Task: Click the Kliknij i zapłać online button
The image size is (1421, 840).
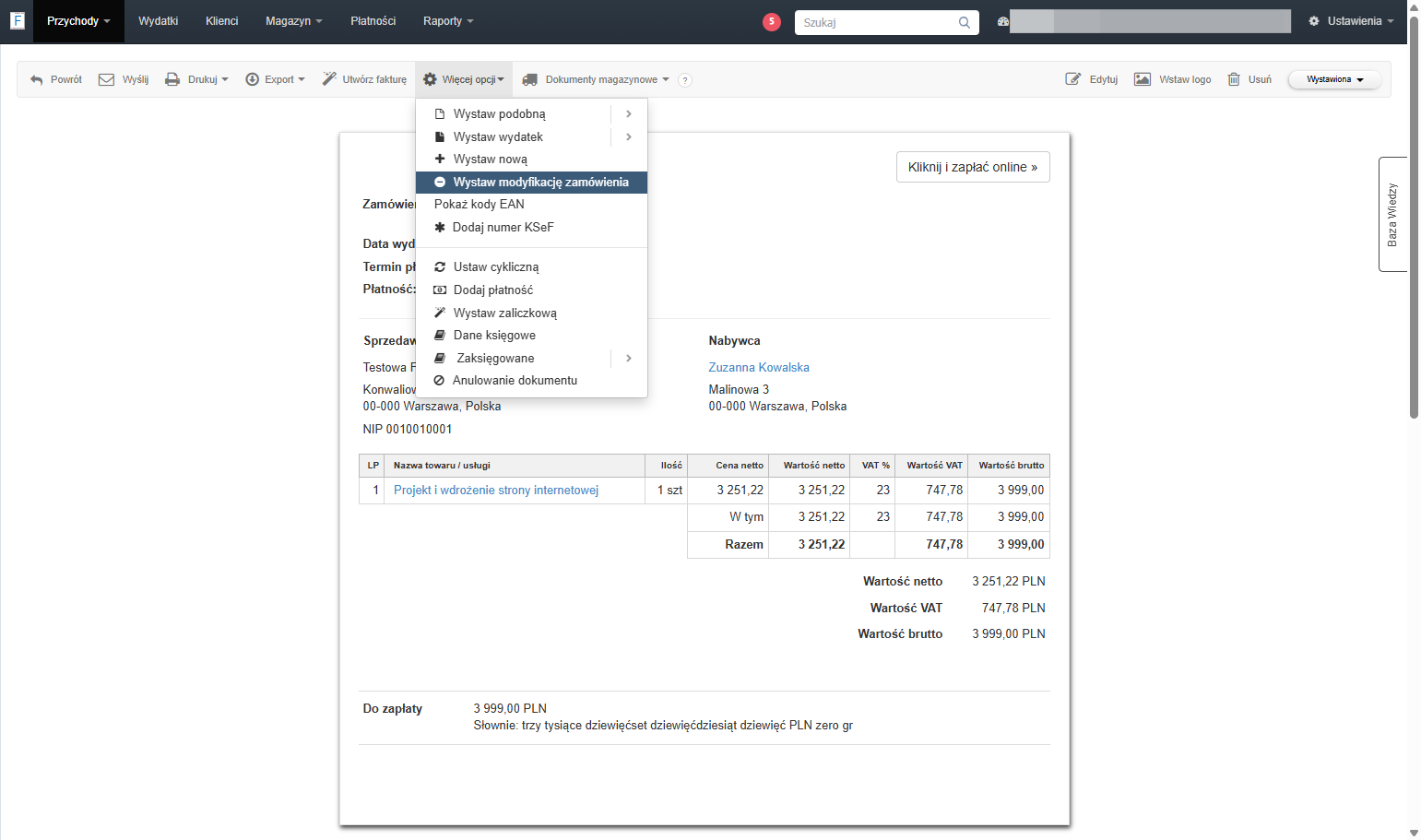Action: click(973, 167)
